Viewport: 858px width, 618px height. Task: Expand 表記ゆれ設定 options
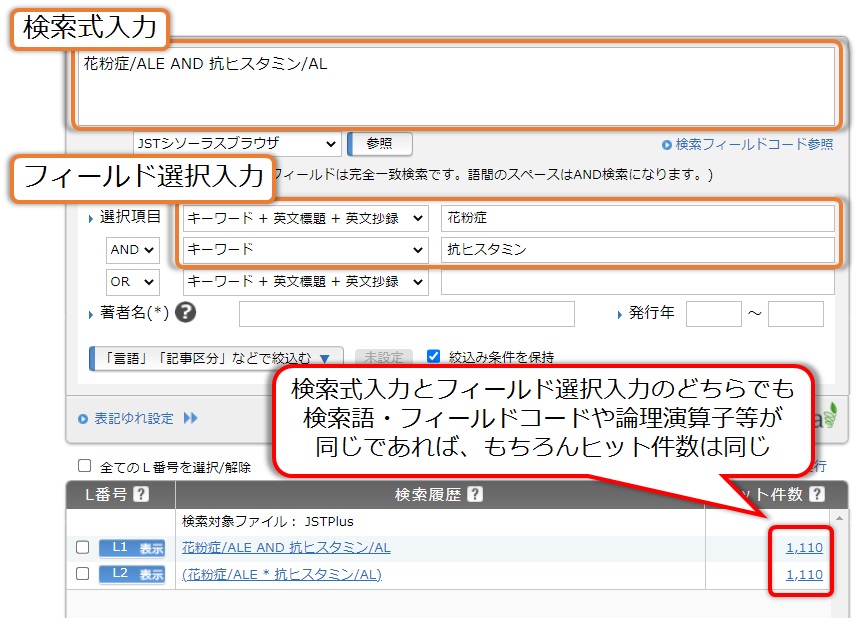tap(138, 418)
